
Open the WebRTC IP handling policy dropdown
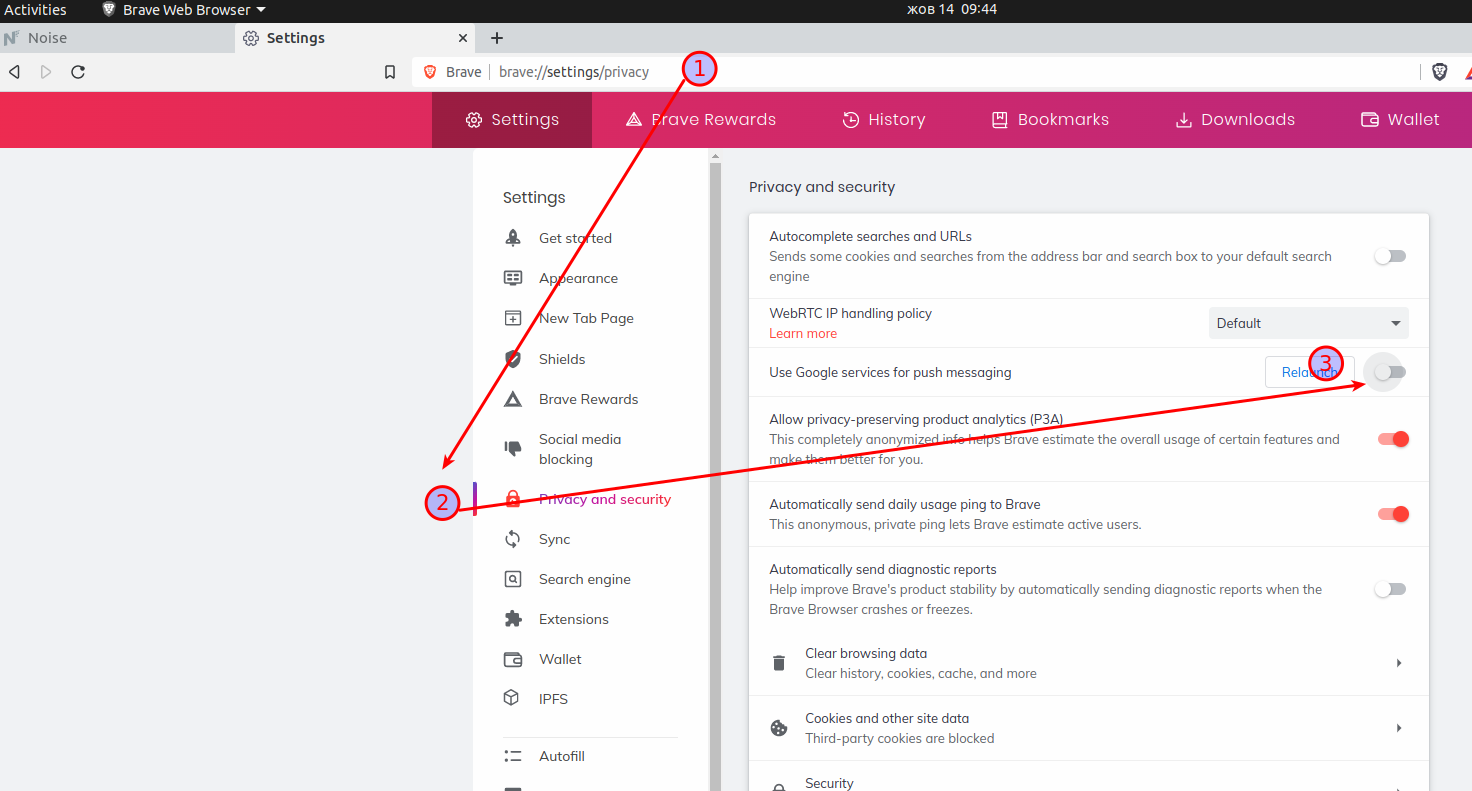[x=1309, y=323]
